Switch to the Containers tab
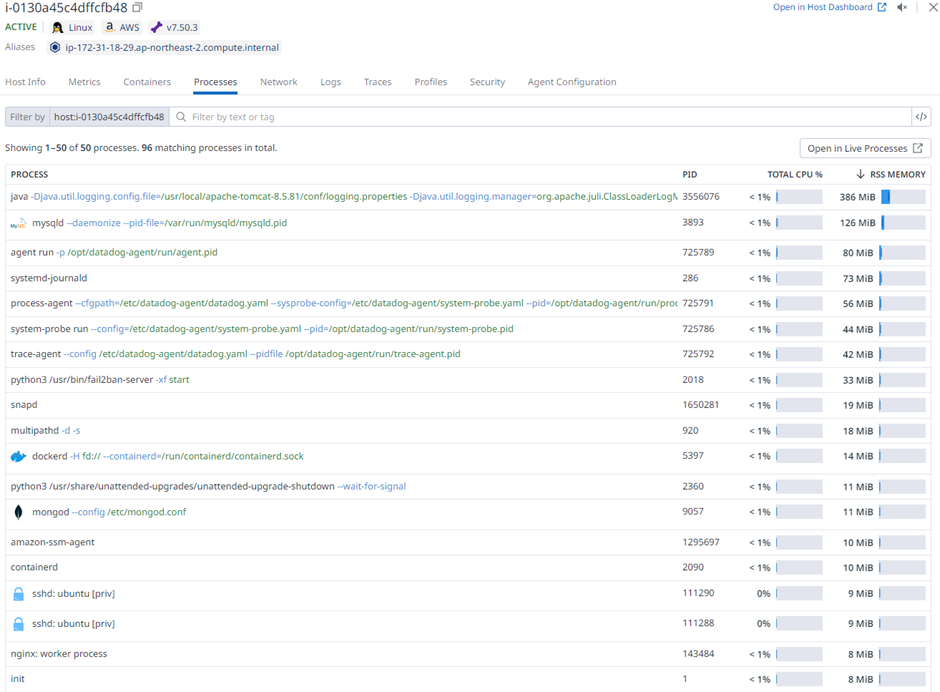Screen dimensions: 940x692 [x=147, y=82]
